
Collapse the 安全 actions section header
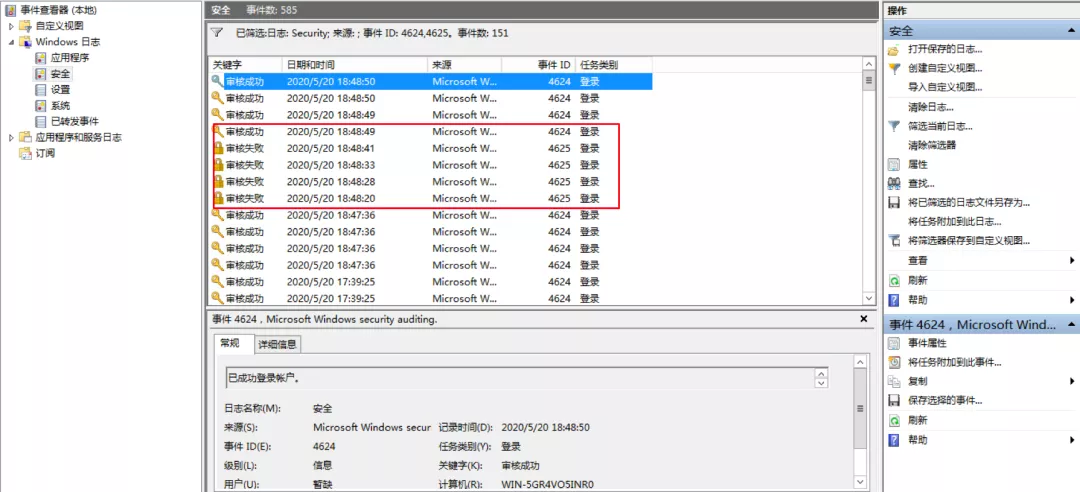(1071, 31)
